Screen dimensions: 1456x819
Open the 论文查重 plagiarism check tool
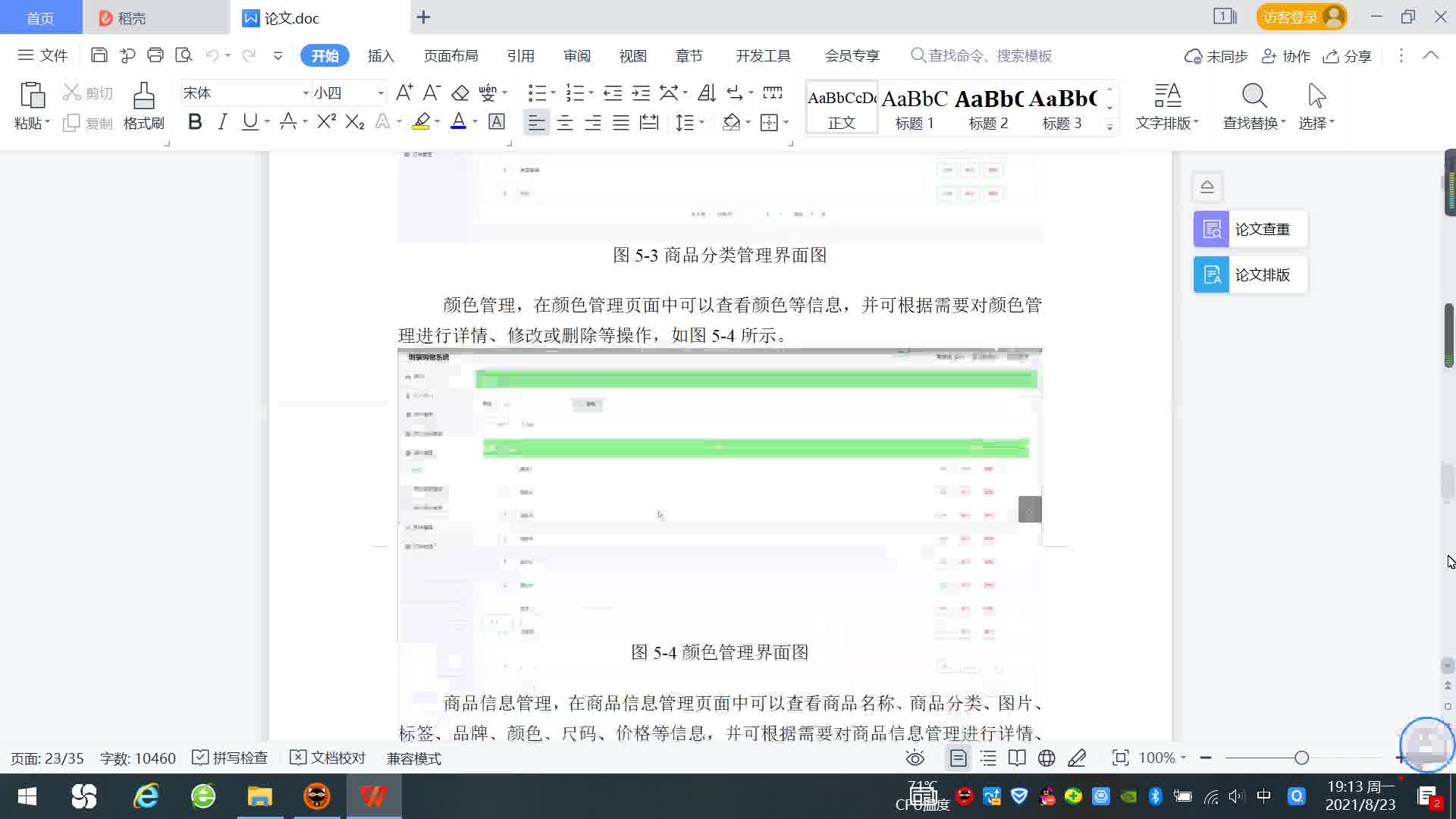(x=1250, y=229)
